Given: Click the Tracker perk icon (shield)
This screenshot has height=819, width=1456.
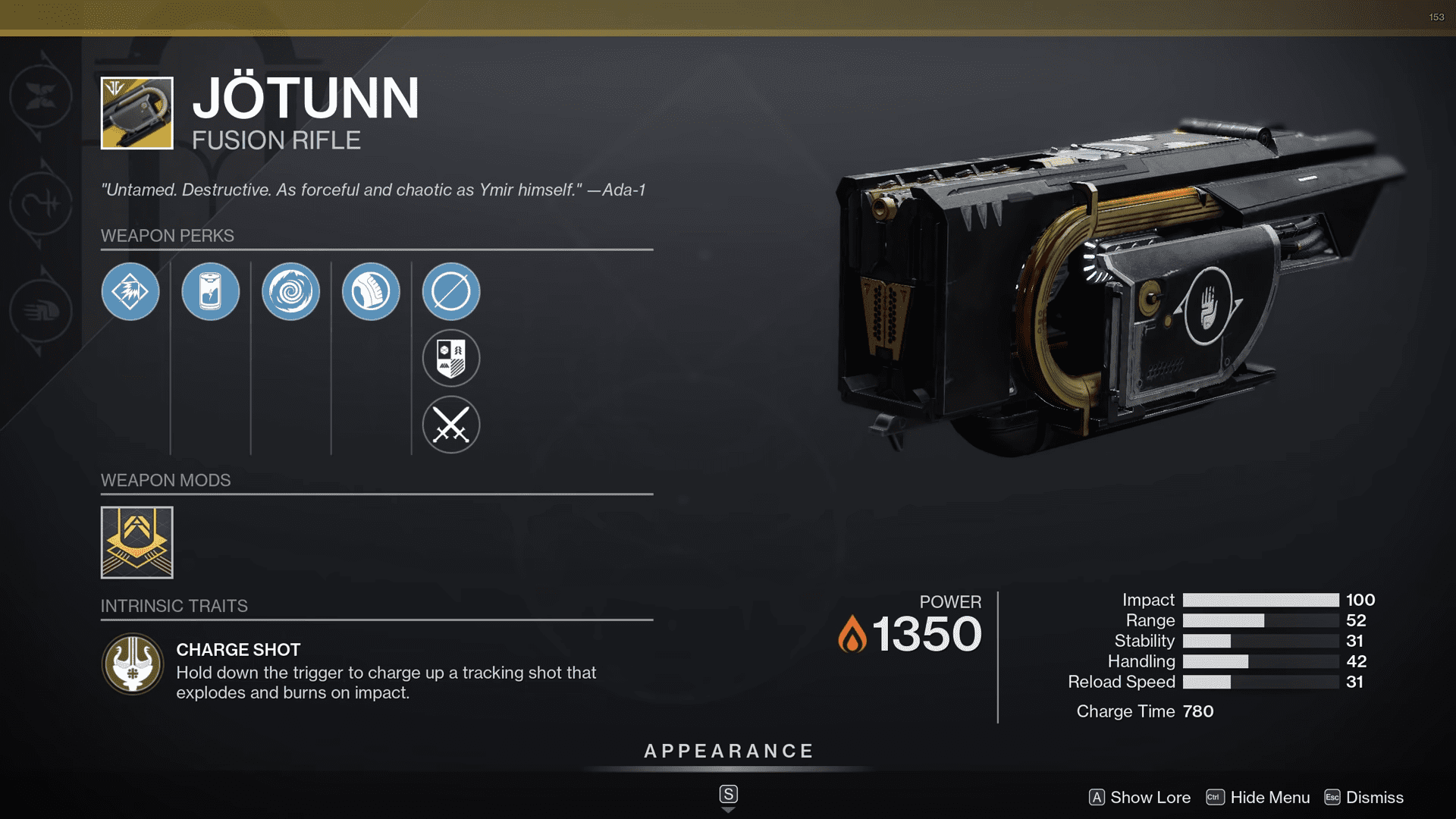Looking at the screenshot, I should pyautogui.click(x=449, y=356).
